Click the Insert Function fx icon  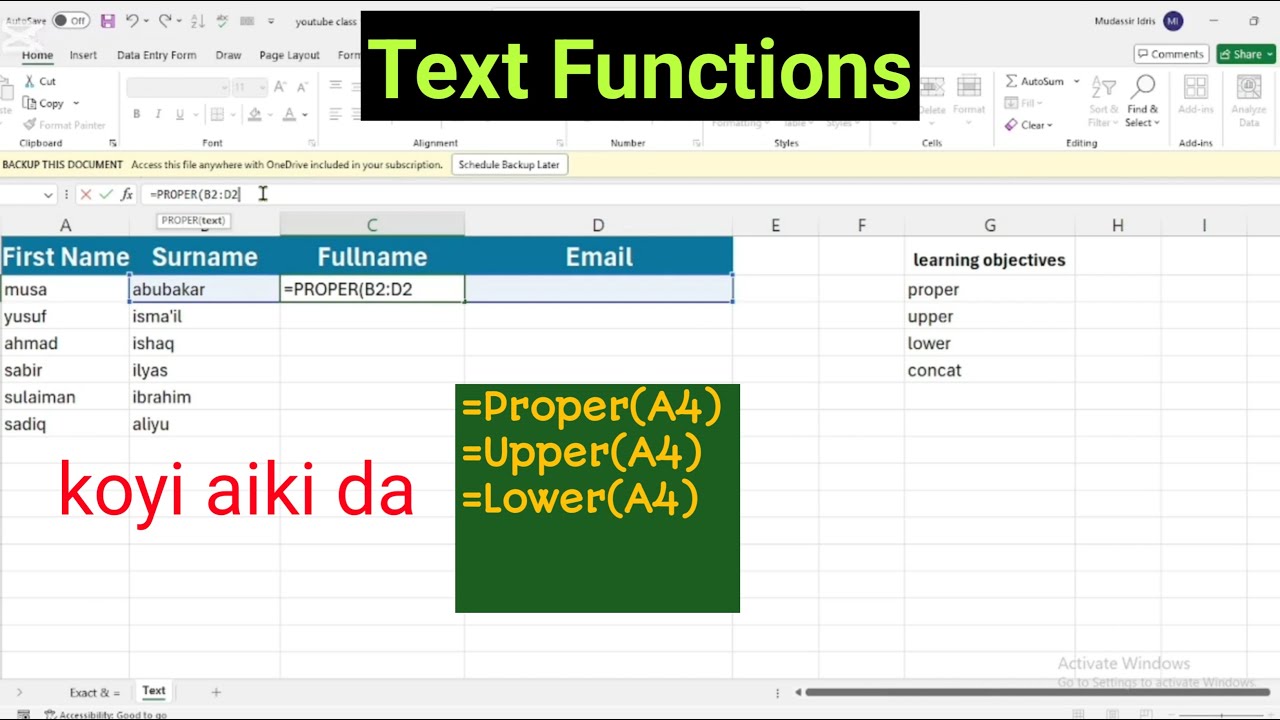(127, 194)
